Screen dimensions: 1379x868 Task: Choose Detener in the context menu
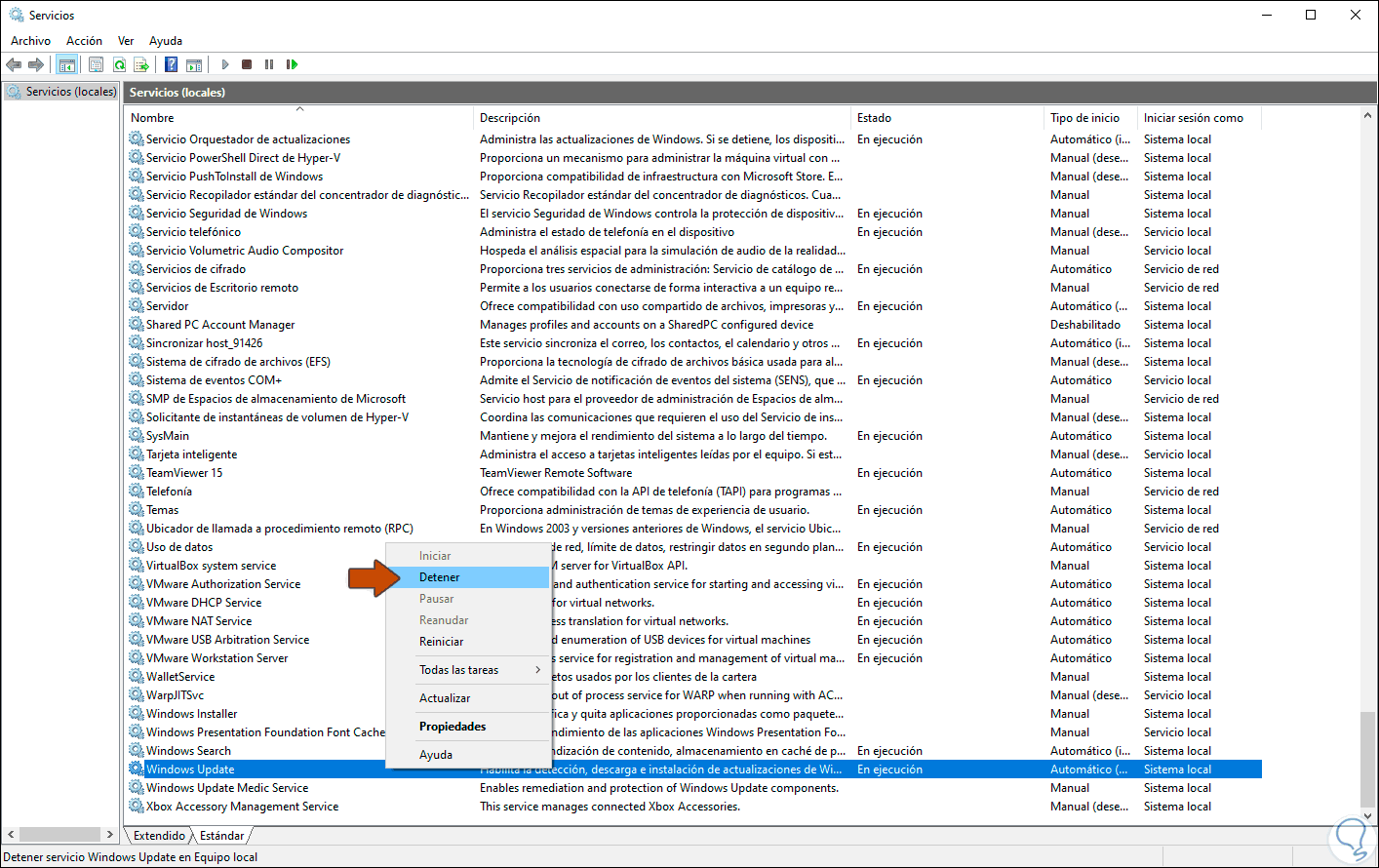tap(468, 577)
